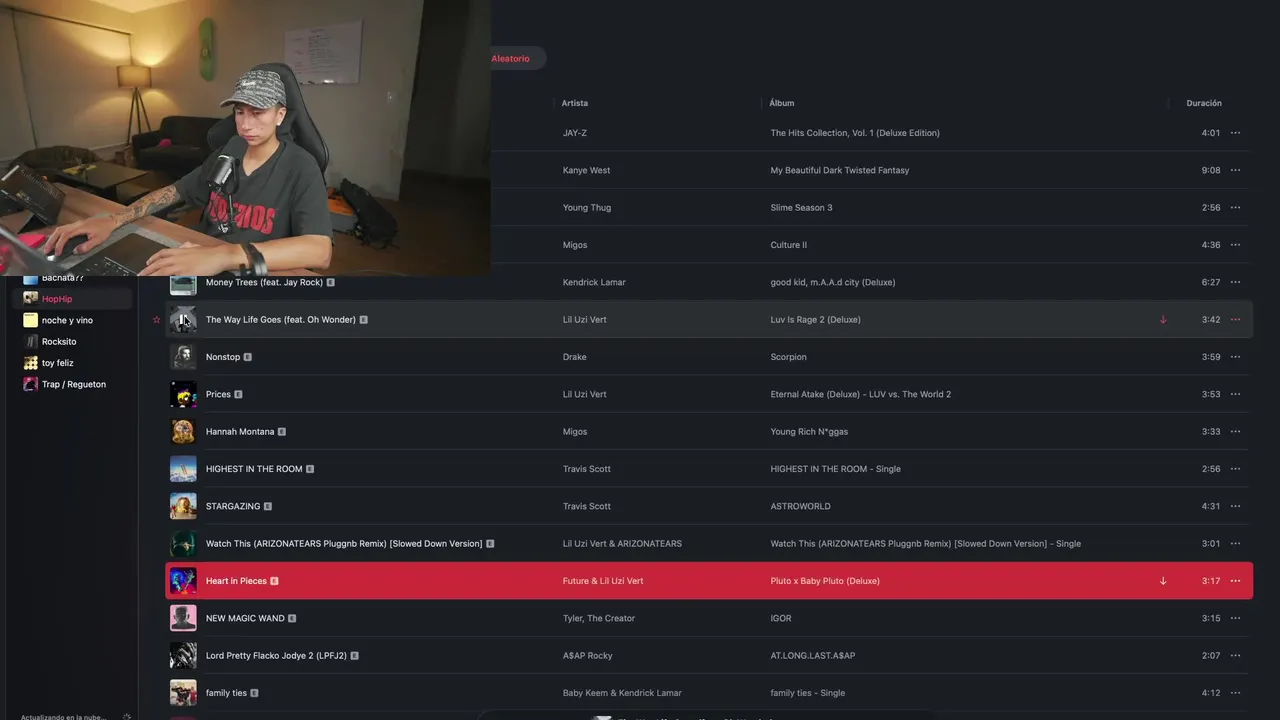
Task: Open more options for Money Trees row
Action: 1235,282
